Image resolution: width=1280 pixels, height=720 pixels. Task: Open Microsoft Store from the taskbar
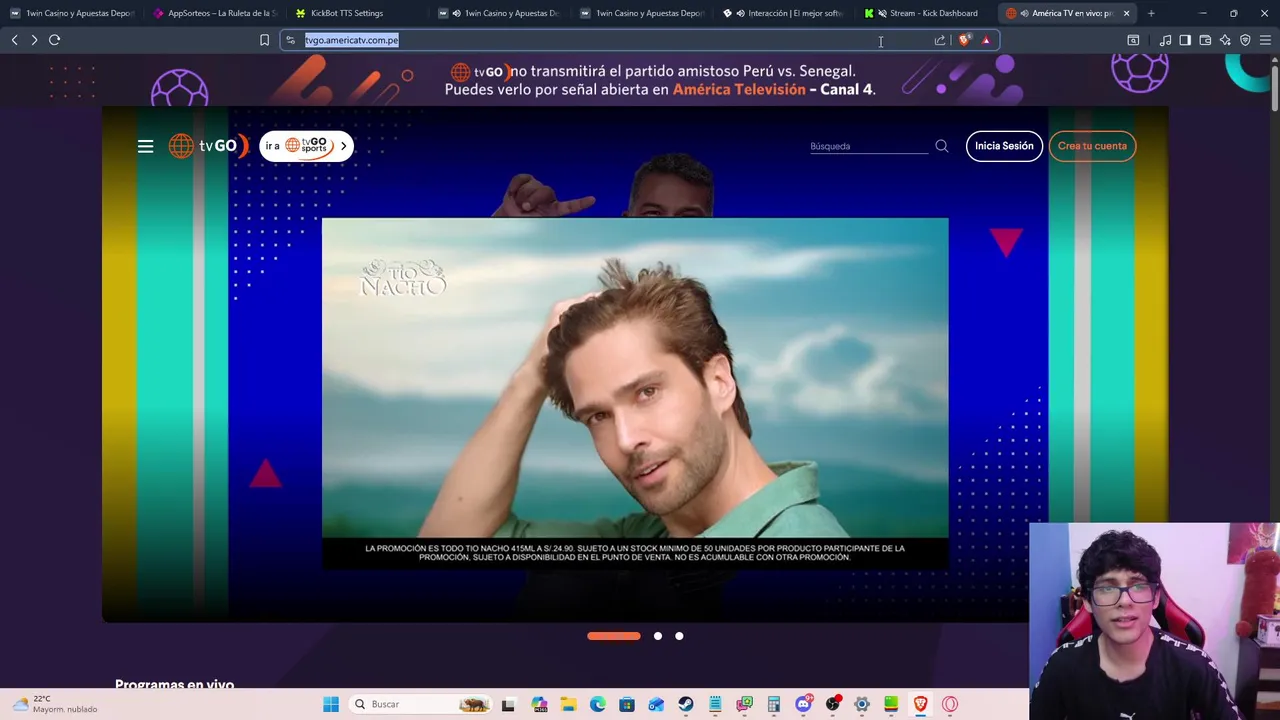[626, 704]
